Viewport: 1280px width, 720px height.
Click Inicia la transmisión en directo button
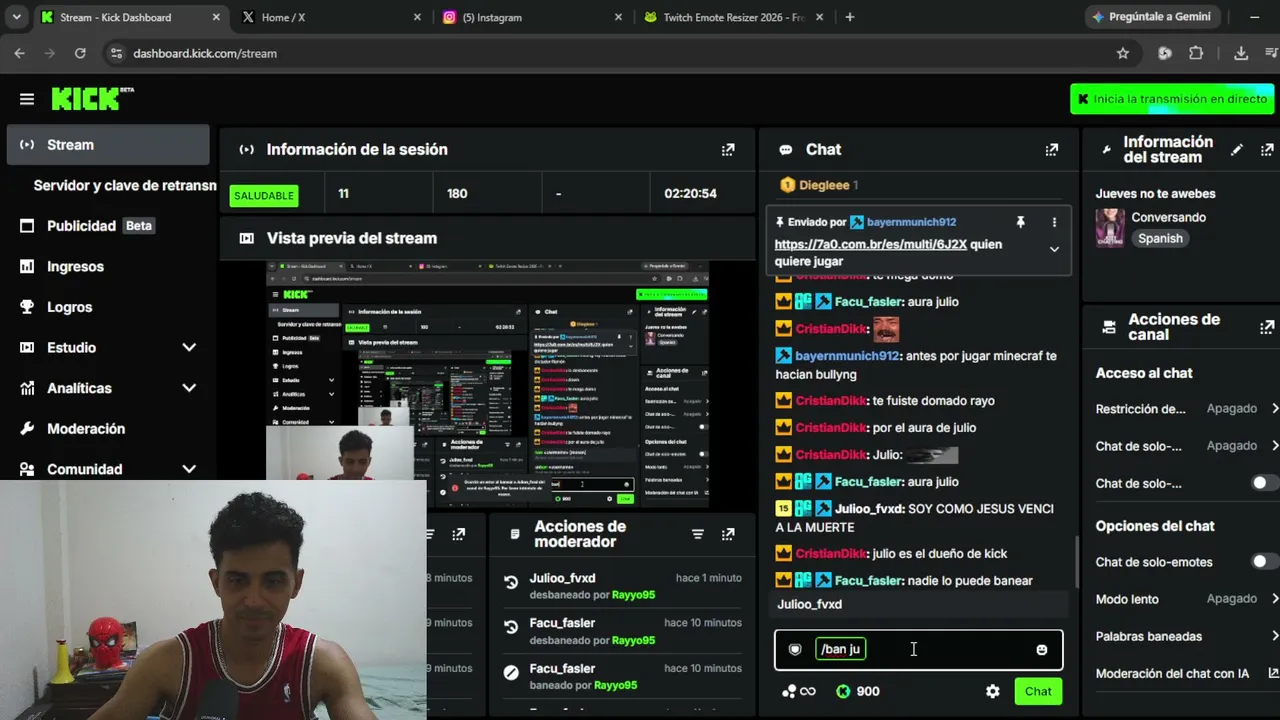[x=1170, y=99]
